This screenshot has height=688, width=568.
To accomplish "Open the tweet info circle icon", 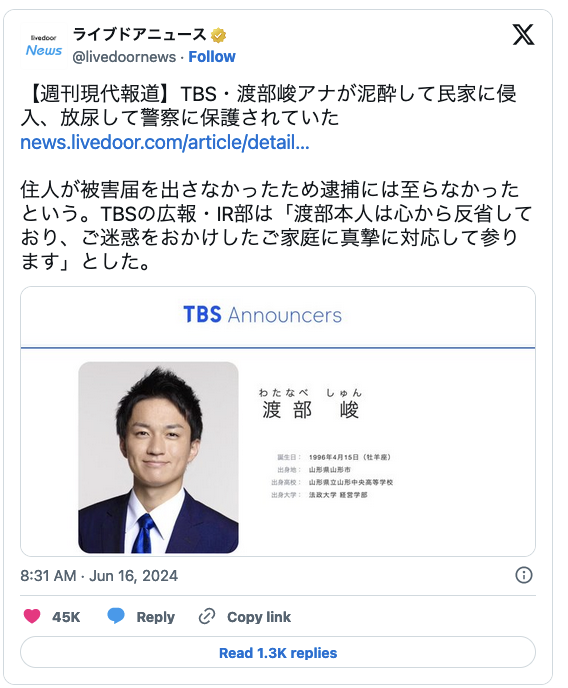I will pyautogui.click(x=524, y=575).
